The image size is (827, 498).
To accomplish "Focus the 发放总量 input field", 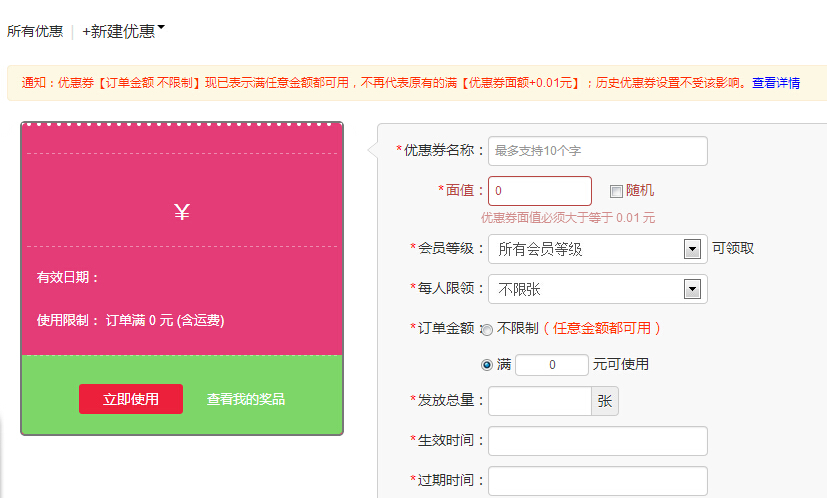I will pos(540,401).
